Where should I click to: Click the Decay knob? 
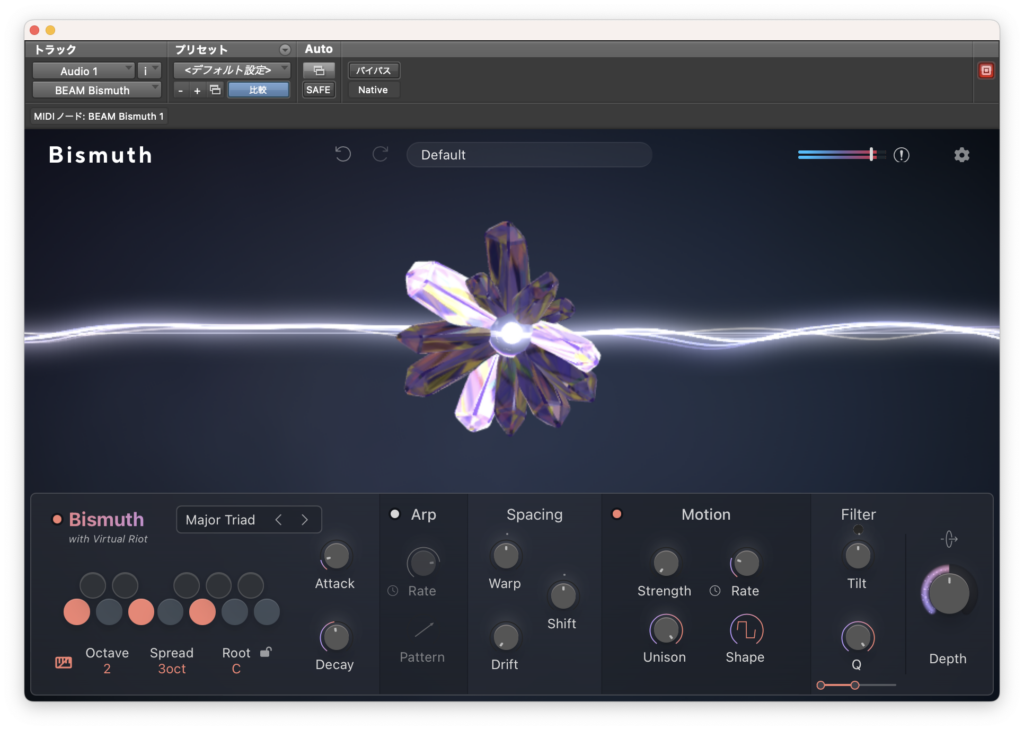click(336, 637)
